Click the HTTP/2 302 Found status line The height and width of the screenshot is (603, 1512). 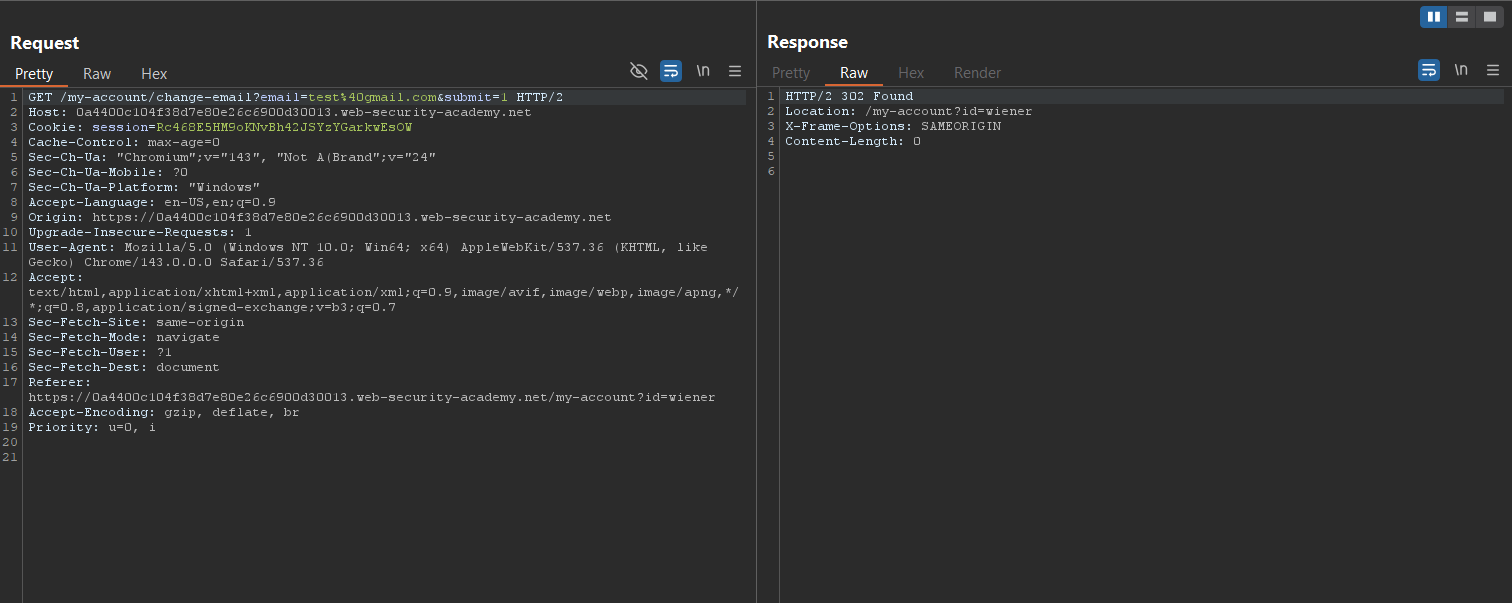click(x=849, y=97)
